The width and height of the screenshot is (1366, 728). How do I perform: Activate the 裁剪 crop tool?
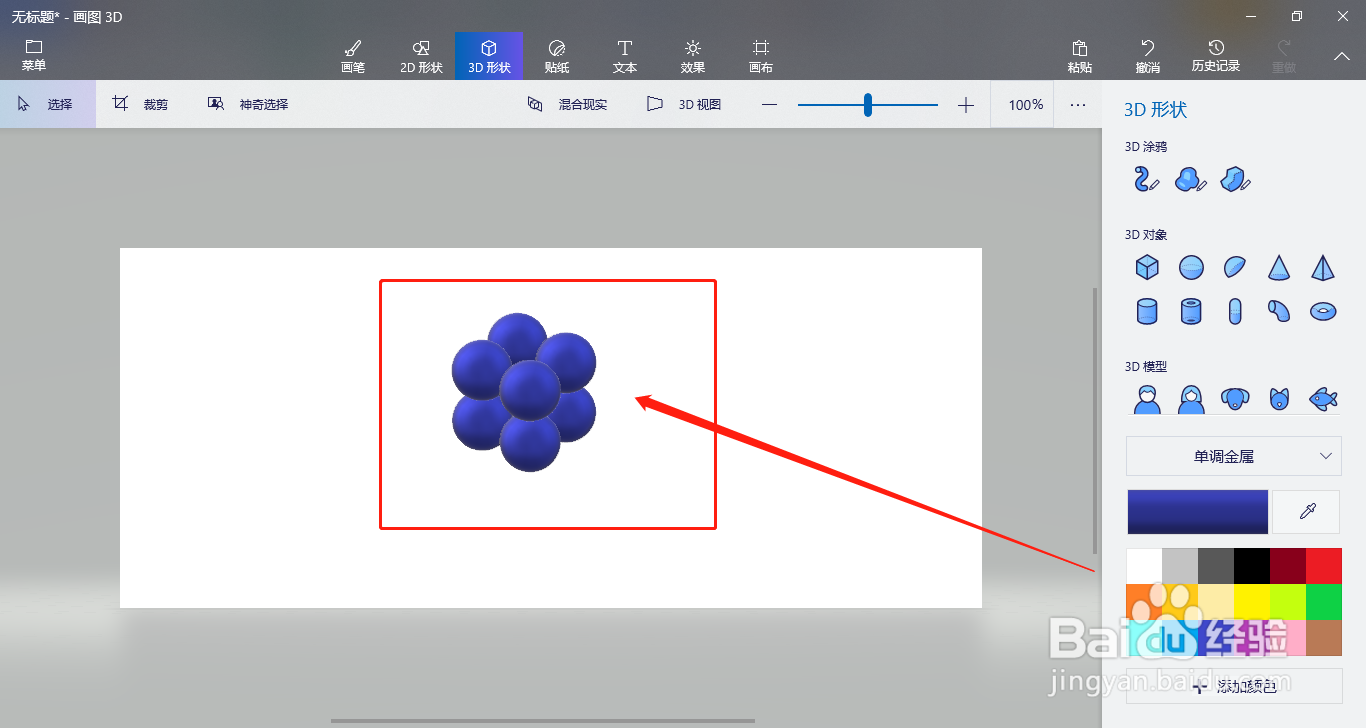(x=141, y=104)
